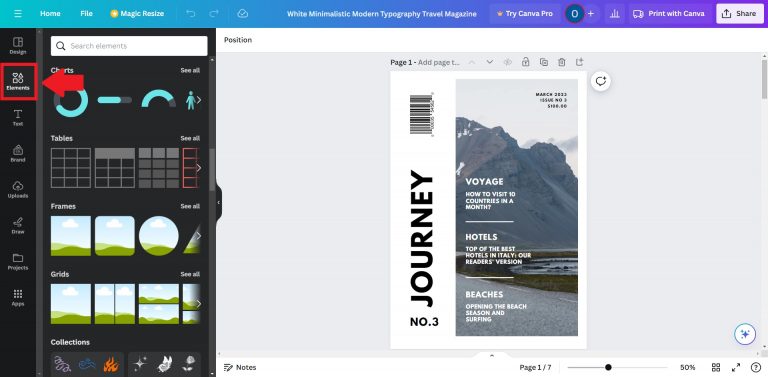Open the Text sidebar tab

tap(18, 118)
